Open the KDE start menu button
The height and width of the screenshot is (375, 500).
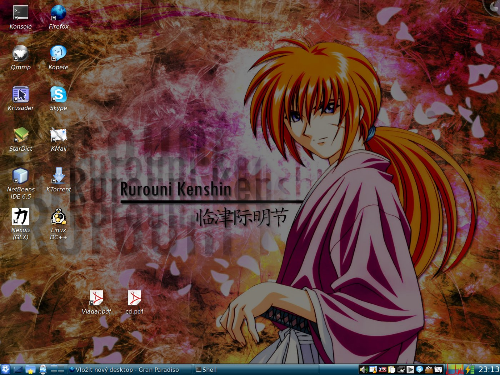tap(6, 369)
